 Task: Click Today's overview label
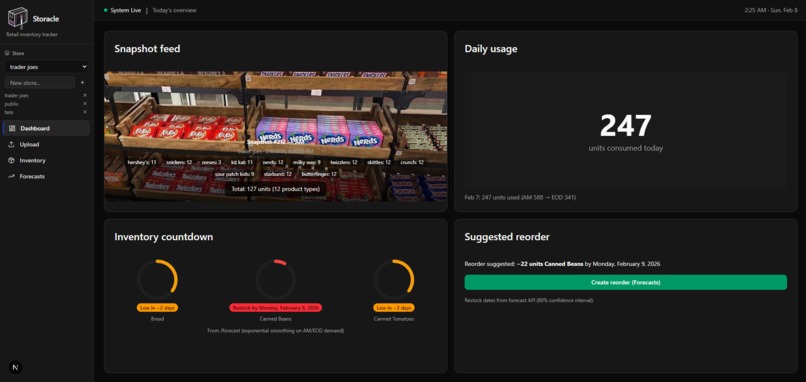click(x=174, y=10)
